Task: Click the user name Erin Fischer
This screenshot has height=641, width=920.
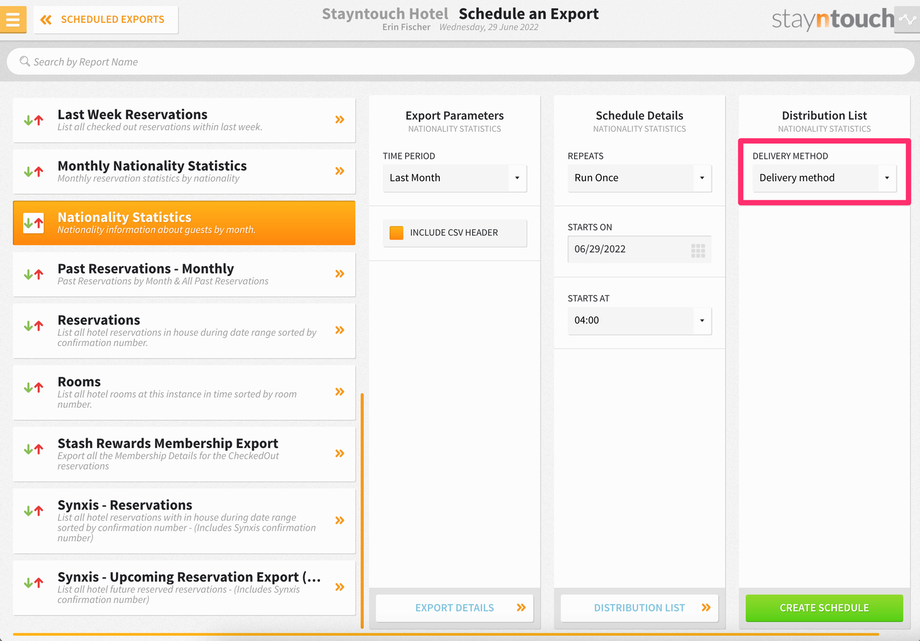Action: point(406,27)
